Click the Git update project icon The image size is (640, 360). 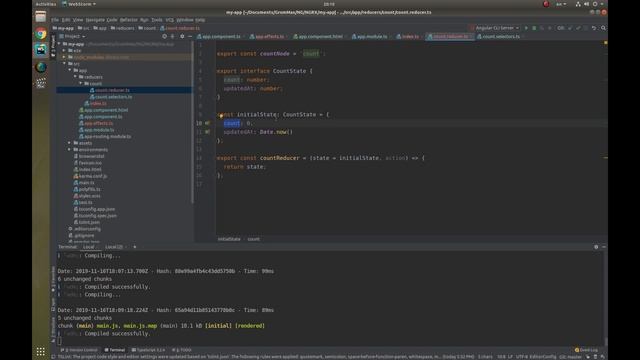pos(570,28)
